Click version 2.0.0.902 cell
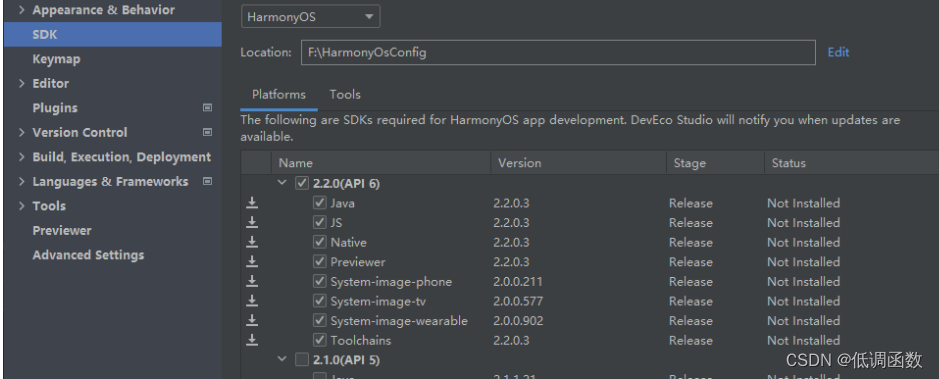This screenshot has height=379, width=939. coord(519,321)
